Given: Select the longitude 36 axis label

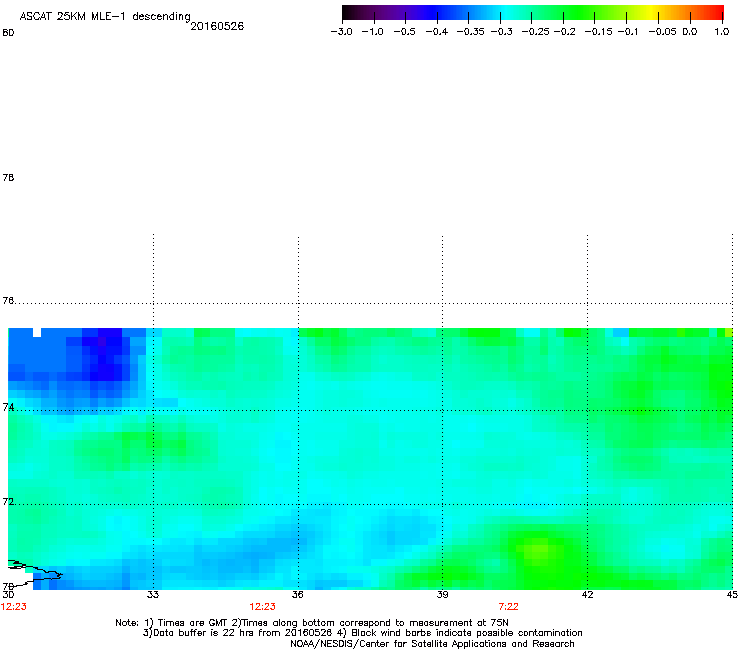Looking at the screenshot, I should 297,595.
